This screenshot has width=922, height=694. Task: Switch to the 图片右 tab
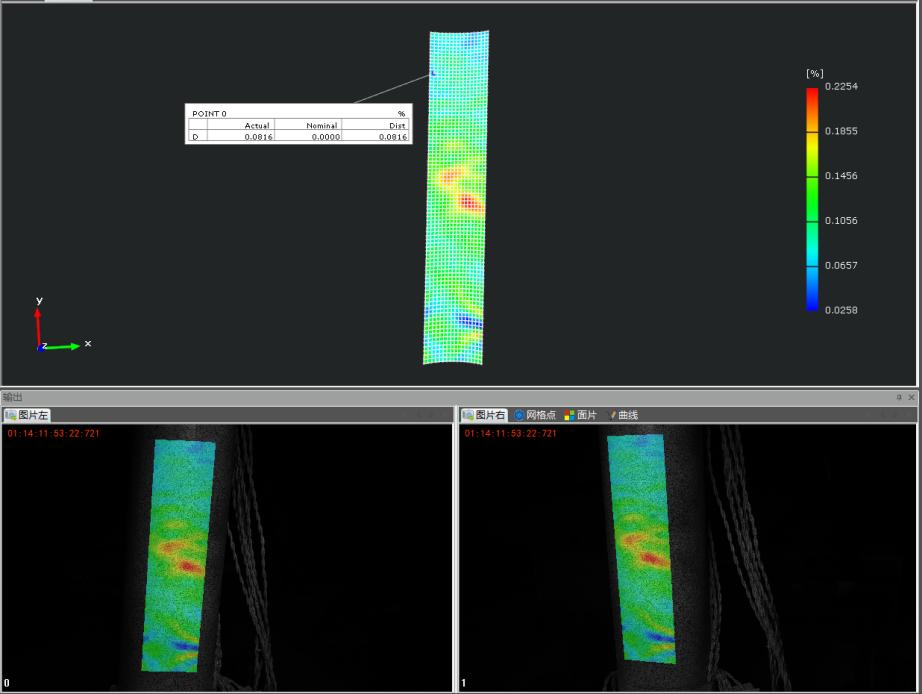click(483, 415)
